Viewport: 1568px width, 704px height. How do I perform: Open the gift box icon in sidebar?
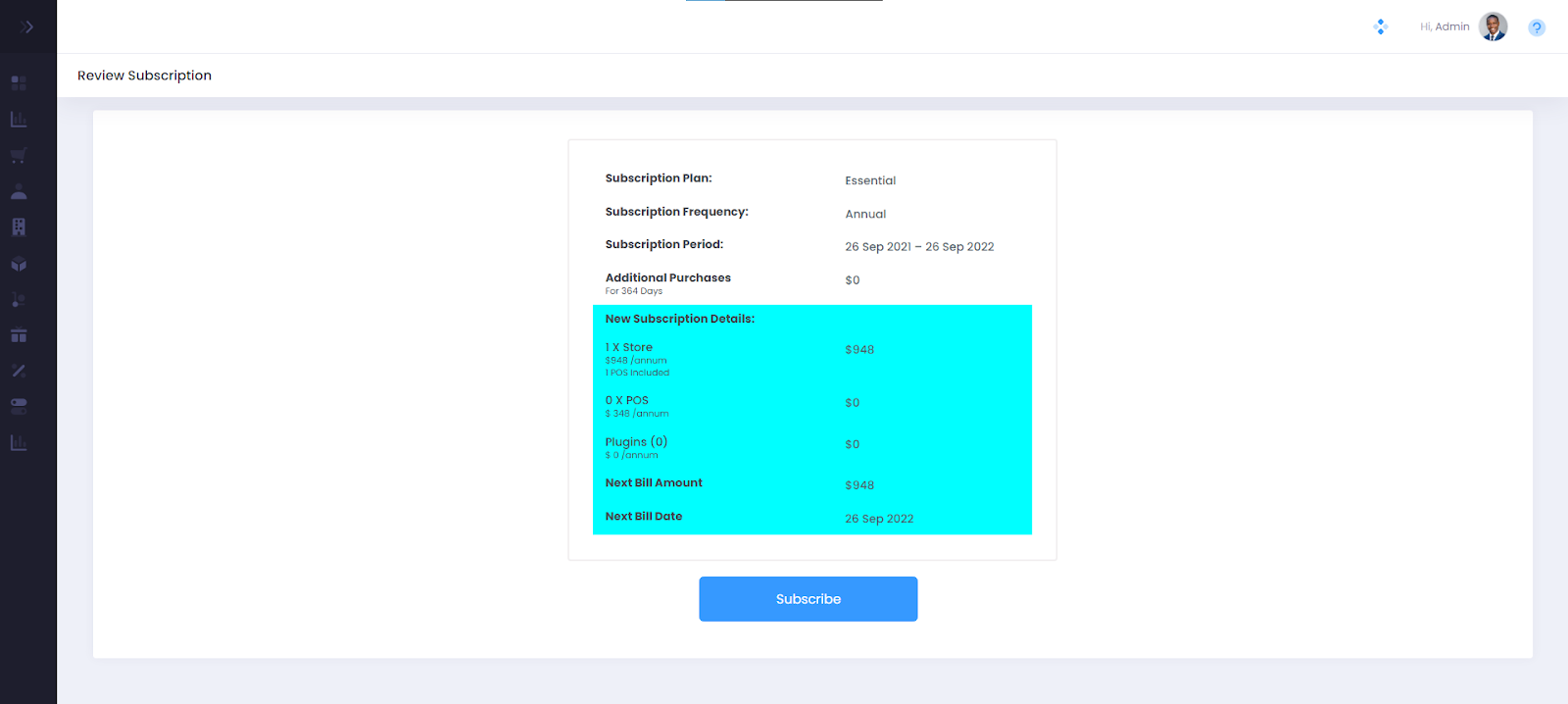(19, 335)
